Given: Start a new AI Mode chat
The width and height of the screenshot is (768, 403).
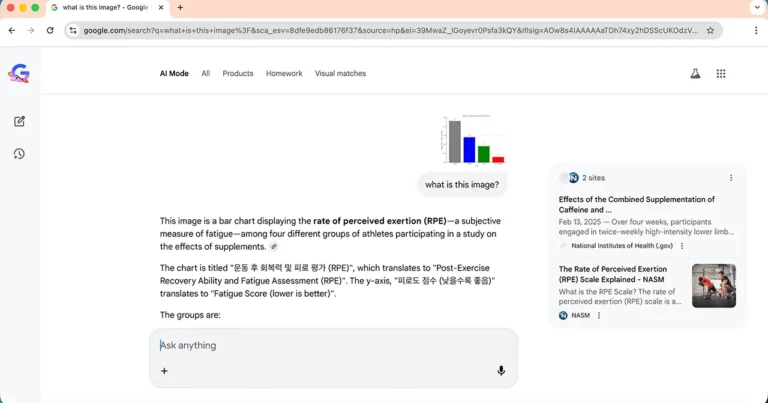Looking at the screenshot, I should pyautogui.click(x=19, y=121).
